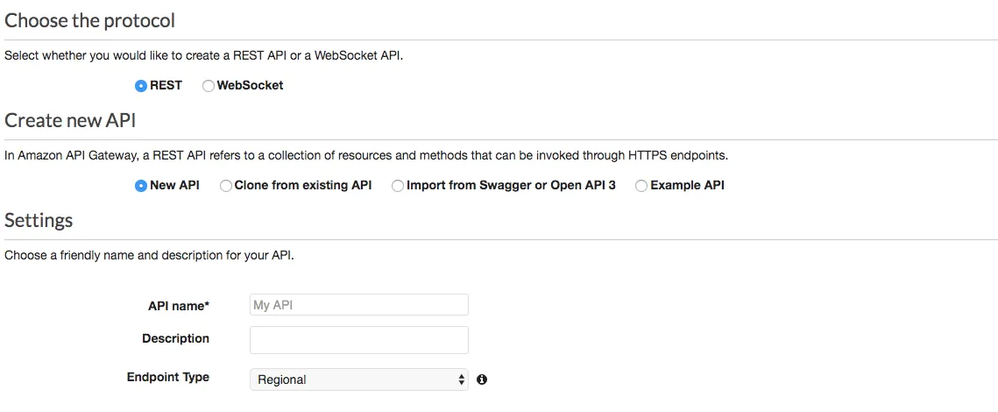Pick Import from Swagger or Open API 3
This screenshot has width=998, height=412.
tap(398, 186)
